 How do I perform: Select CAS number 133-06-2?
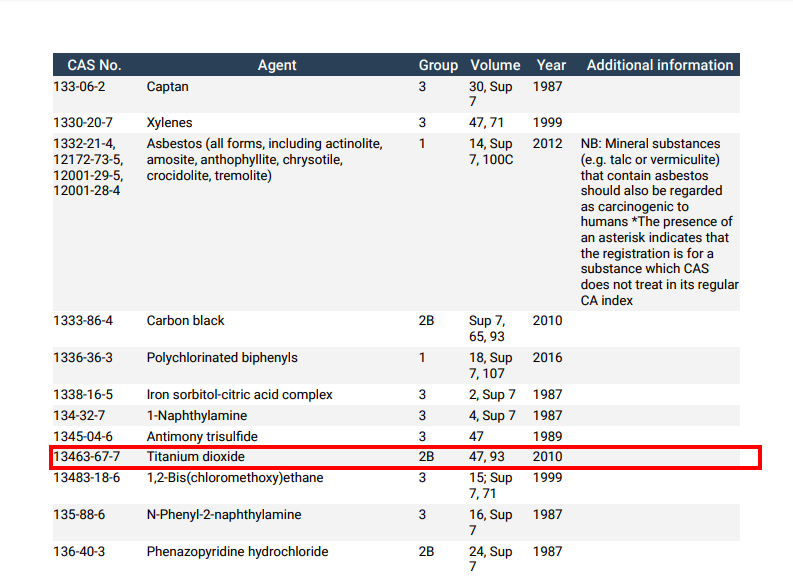(x=79, y=86)
